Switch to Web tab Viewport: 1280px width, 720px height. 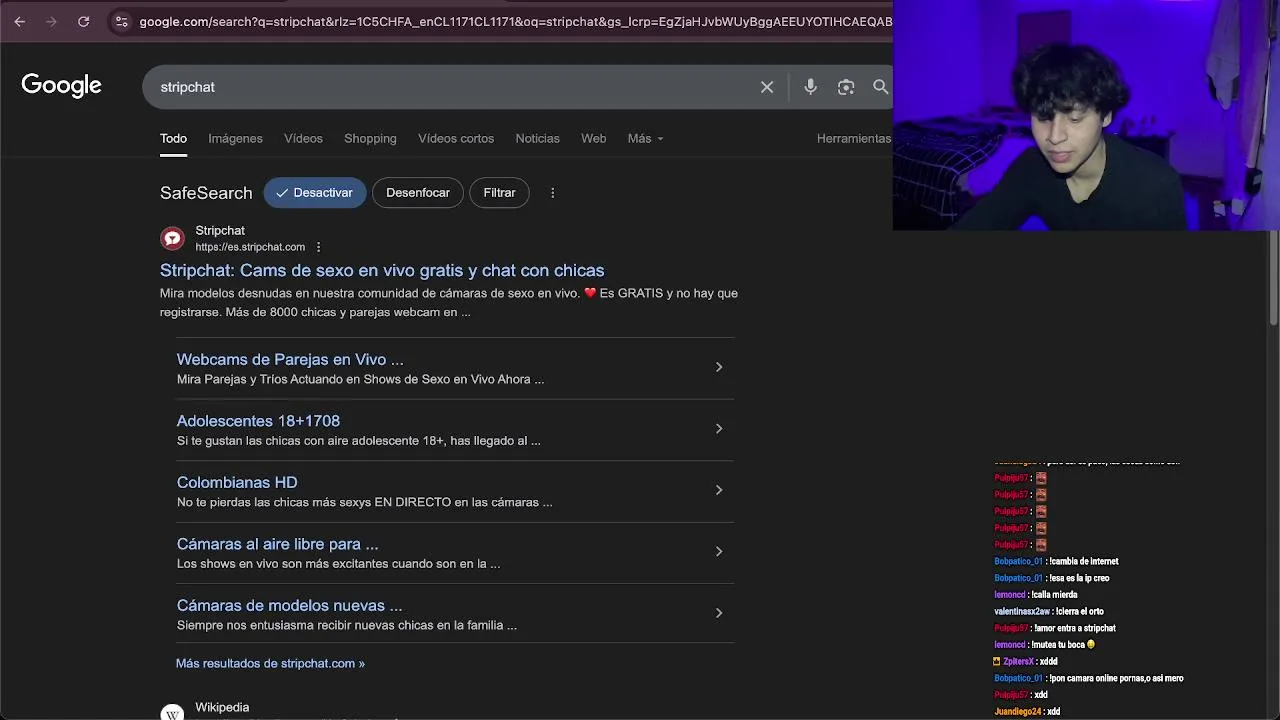(593, 138)
